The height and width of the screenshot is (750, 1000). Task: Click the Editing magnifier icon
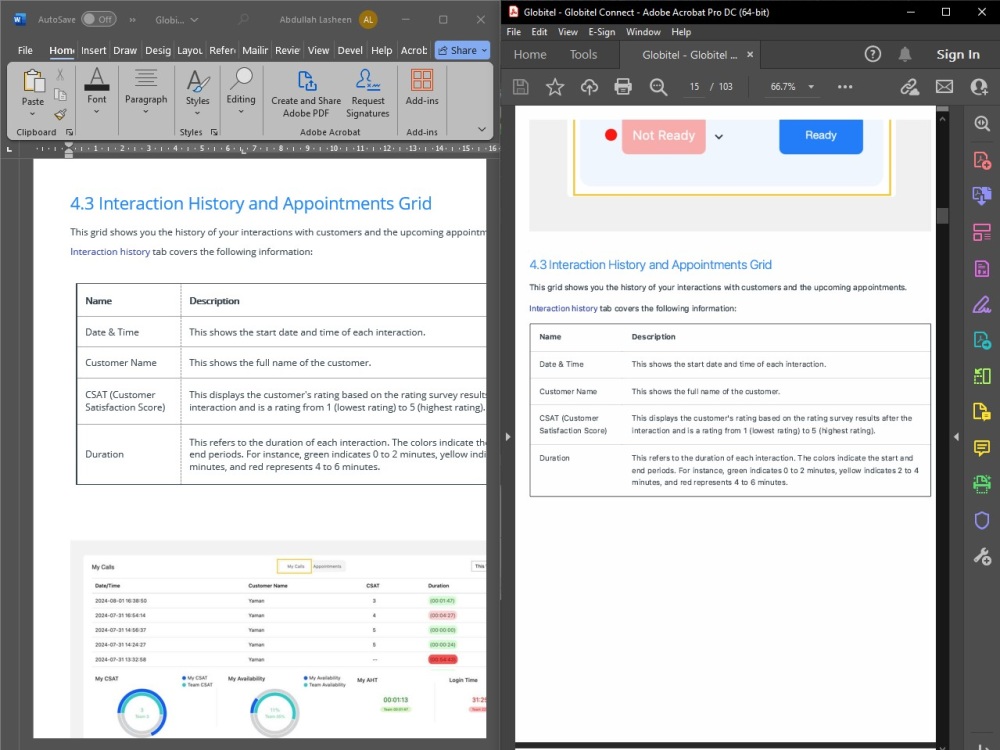pyautogui.click(x=241, y=79)
